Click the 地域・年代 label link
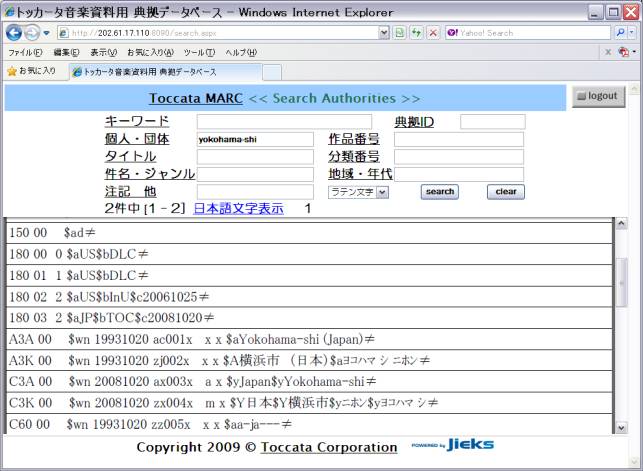Viewport: 643px width, 471px height. click(360, 174)
